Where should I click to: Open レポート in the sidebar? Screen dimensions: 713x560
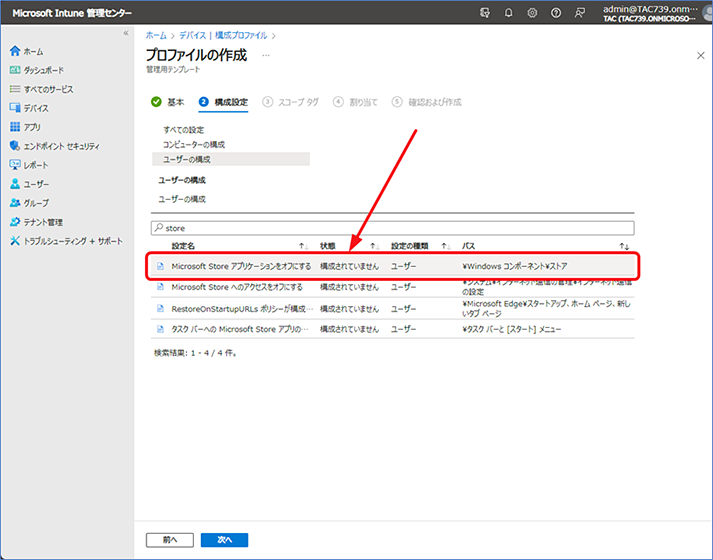pyautogui.click(x=29, y=165)
